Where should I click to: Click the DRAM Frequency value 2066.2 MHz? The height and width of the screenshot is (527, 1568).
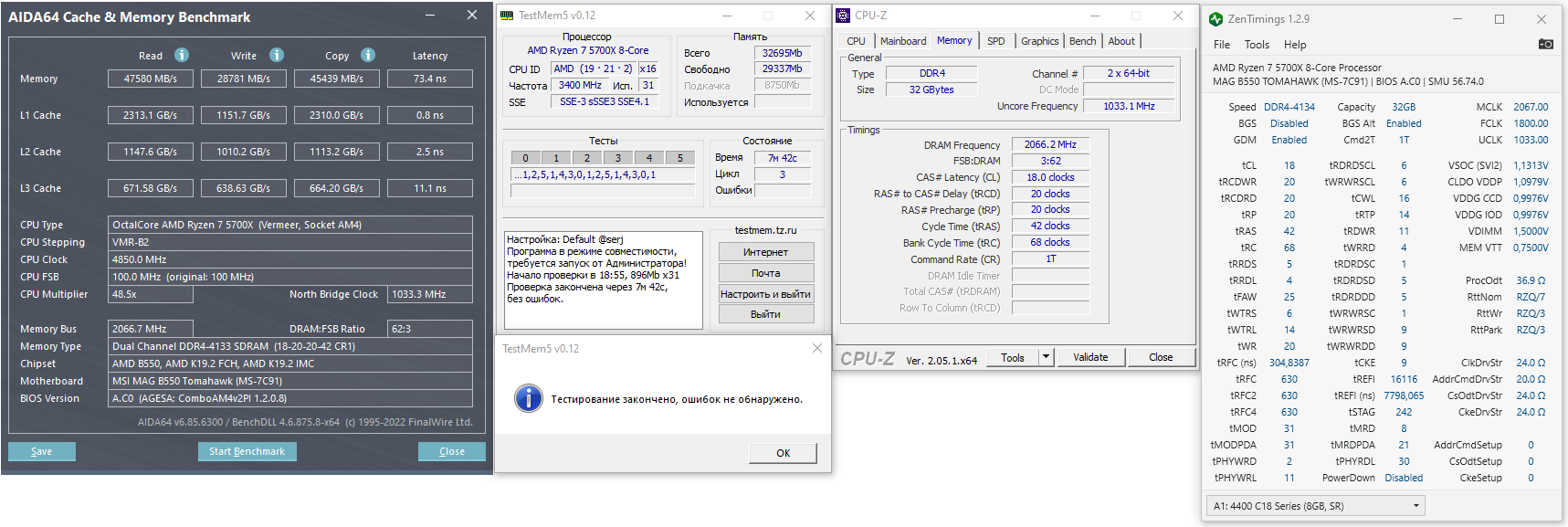coord(1050,144)
